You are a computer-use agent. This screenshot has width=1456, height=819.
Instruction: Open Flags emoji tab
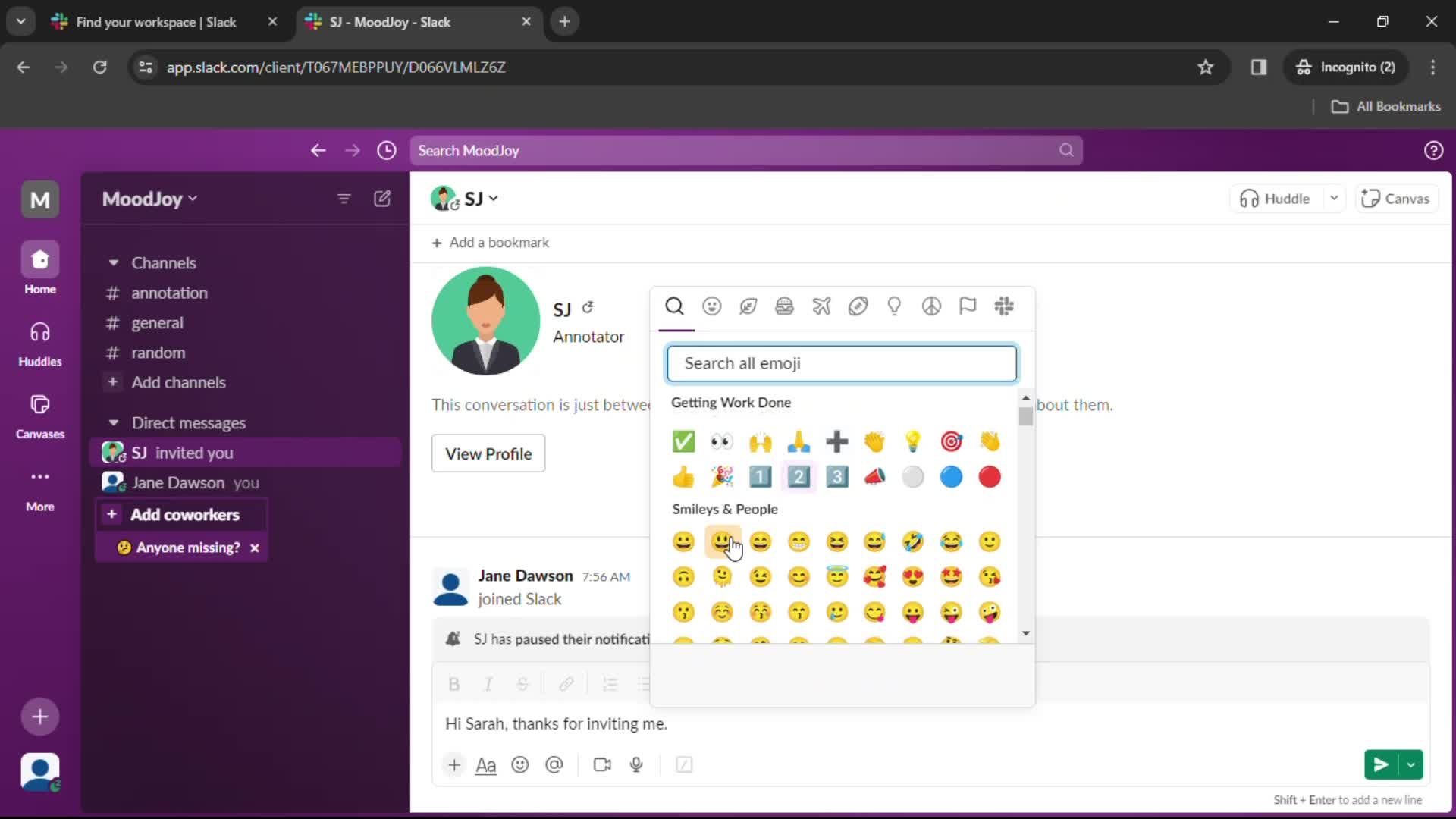(x=968, y=306)
